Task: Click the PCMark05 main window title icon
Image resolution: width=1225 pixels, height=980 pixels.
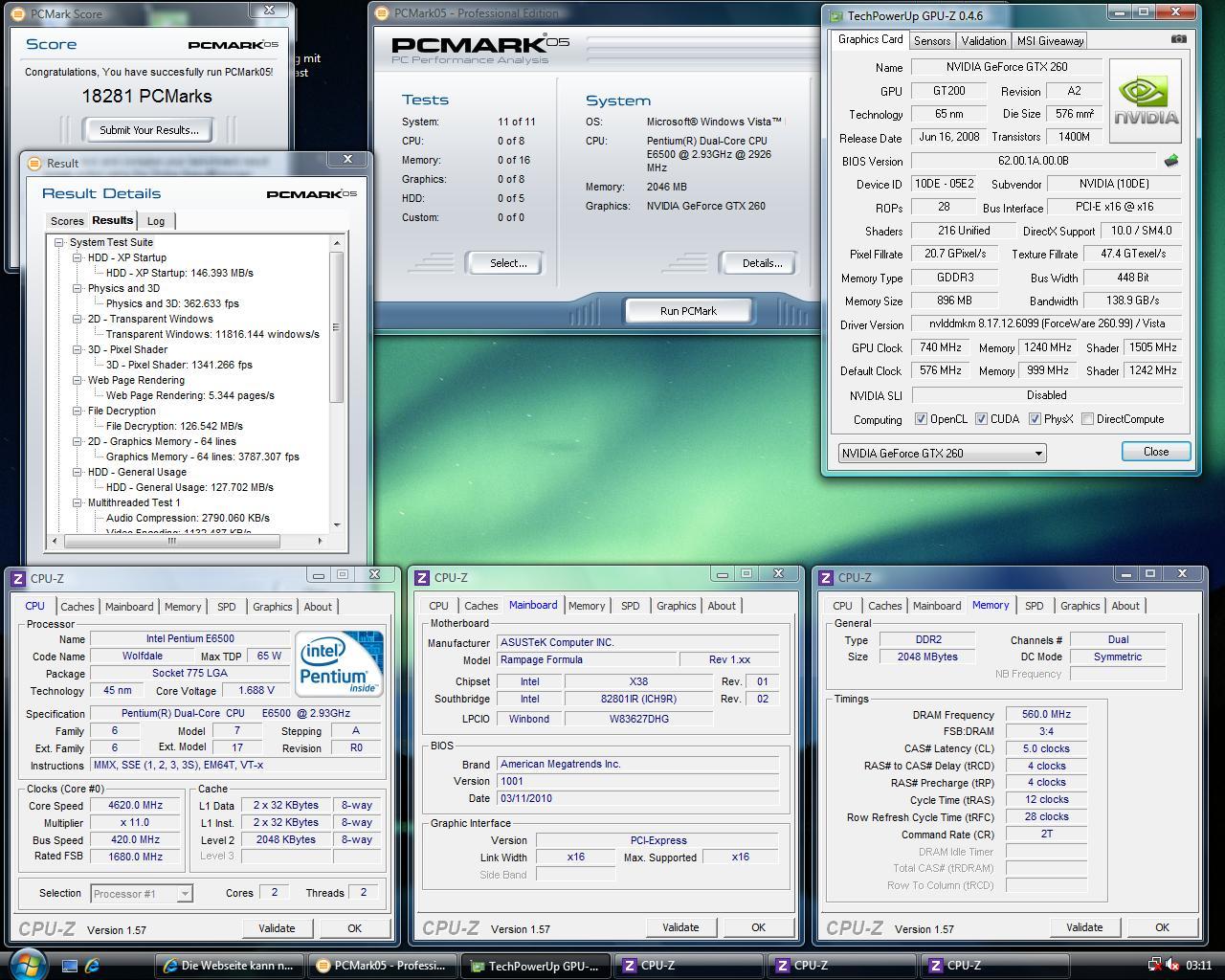Action: pyautogui.click(x=382, y=13)
